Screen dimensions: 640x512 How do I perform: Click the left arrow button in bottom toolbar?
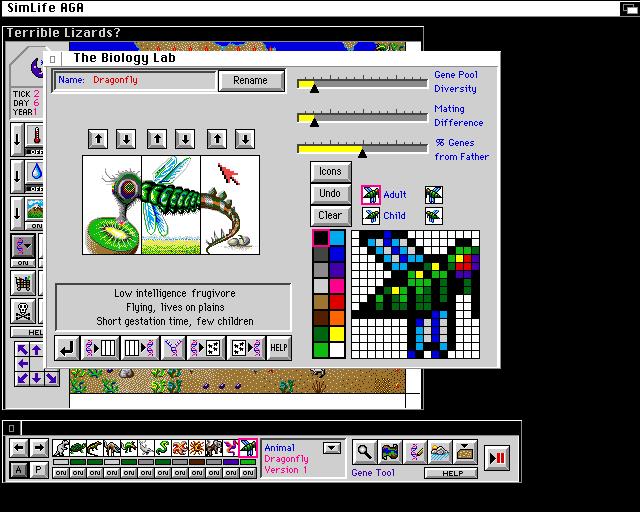click(x=18, y=448)
